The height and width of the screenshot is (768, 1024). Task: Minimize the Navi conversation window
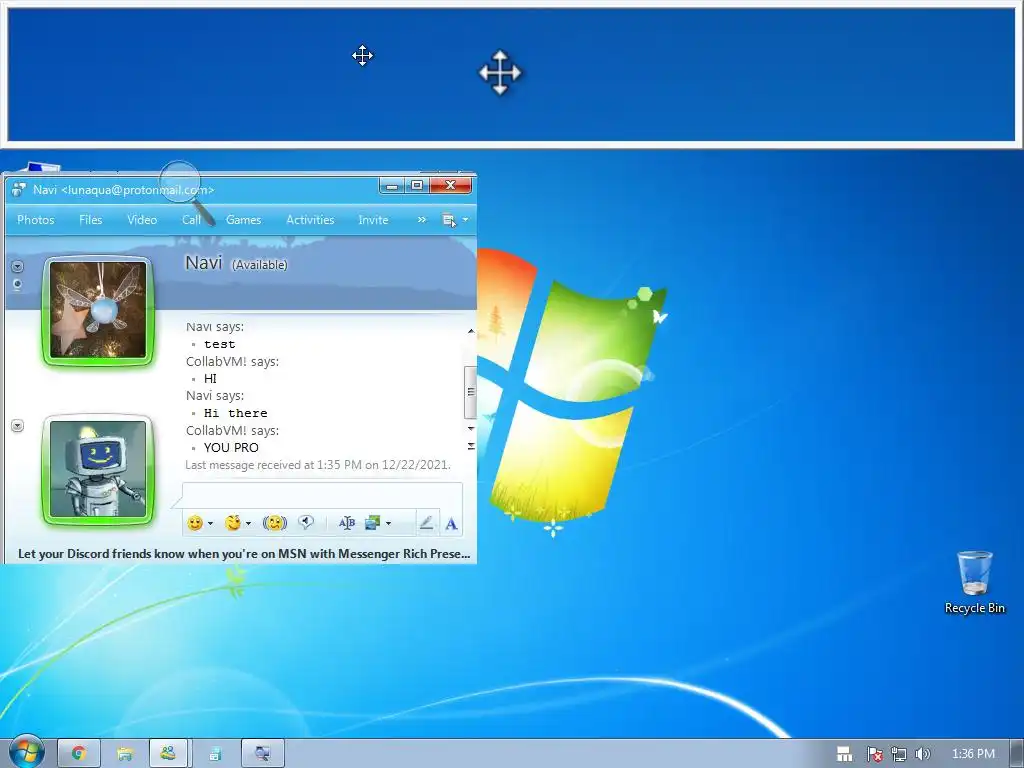point(392,186)
